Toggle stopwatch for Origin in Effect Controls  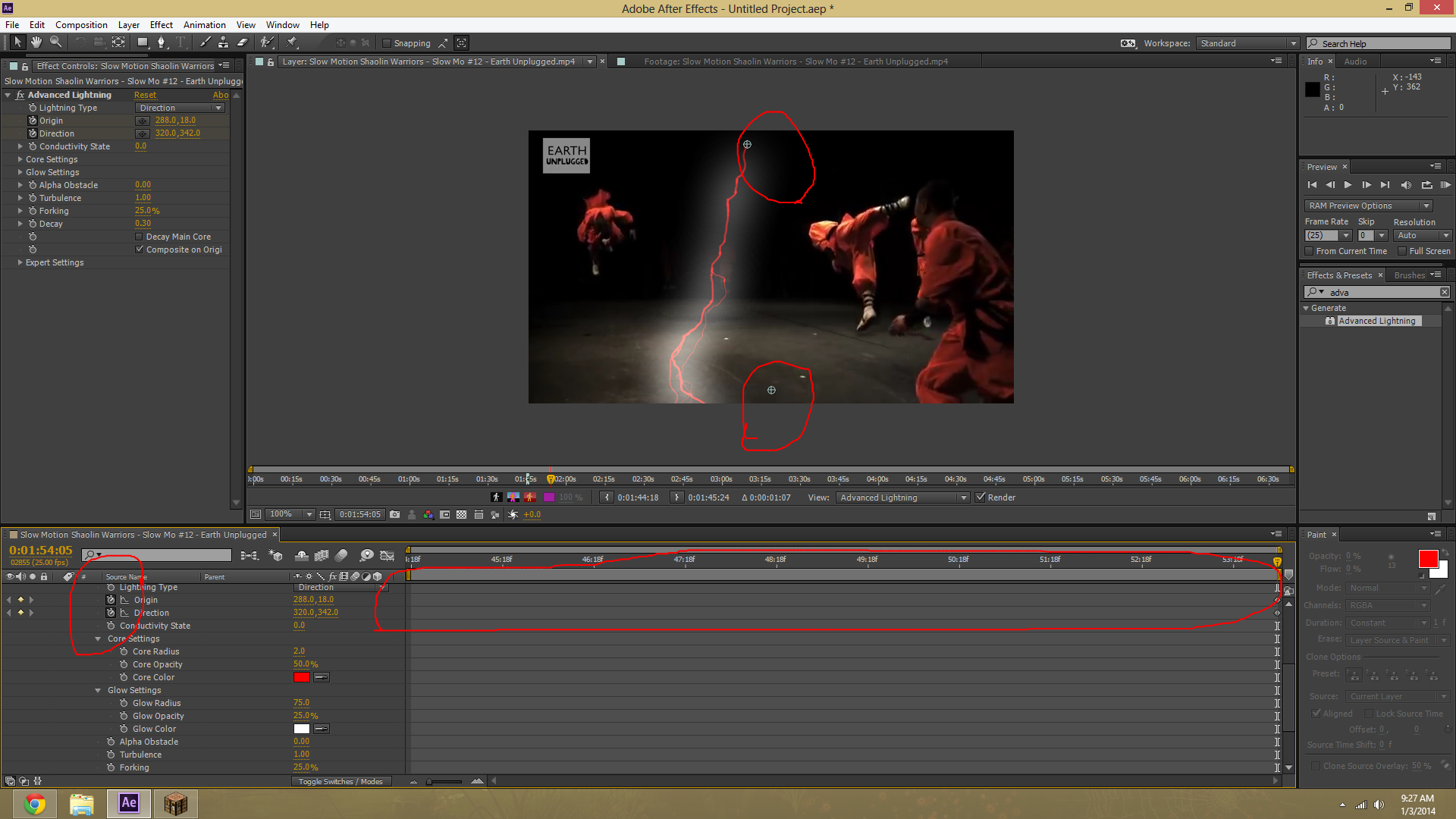click(33, 121)
